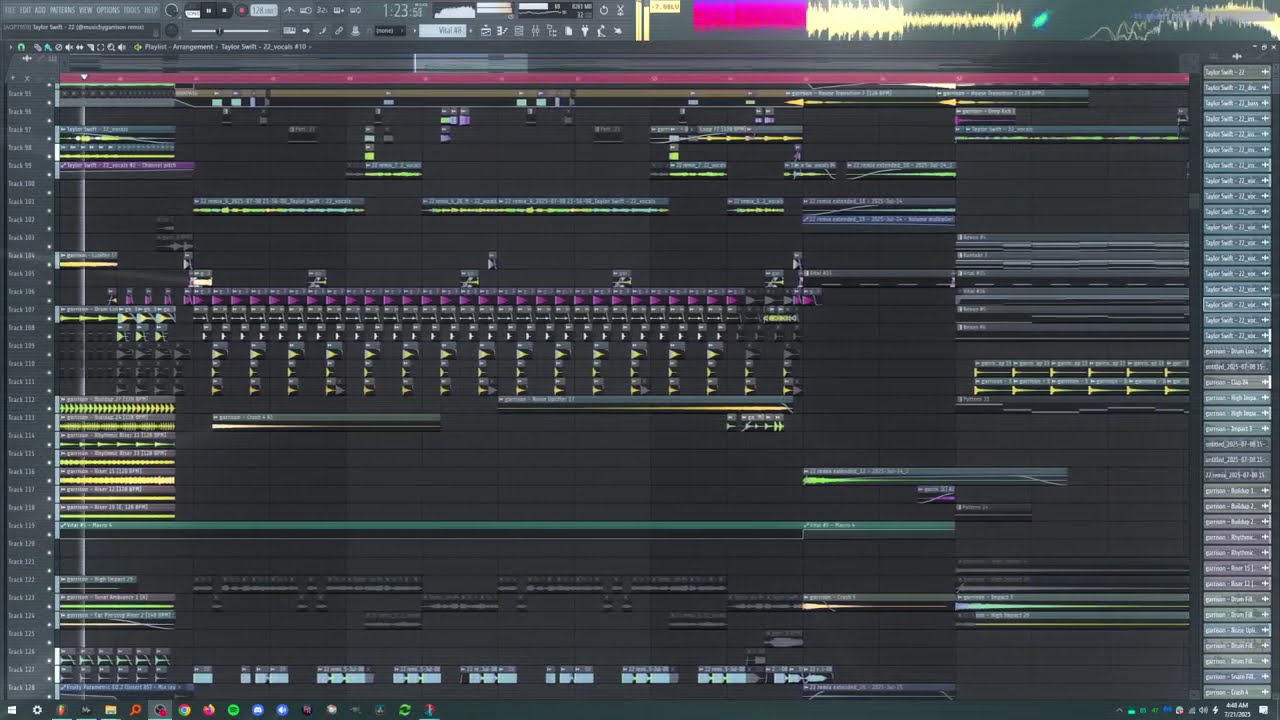The width and height of the screenshot is (1280, 720).
Task: Select the Slip tool
Action: point(79,47)
